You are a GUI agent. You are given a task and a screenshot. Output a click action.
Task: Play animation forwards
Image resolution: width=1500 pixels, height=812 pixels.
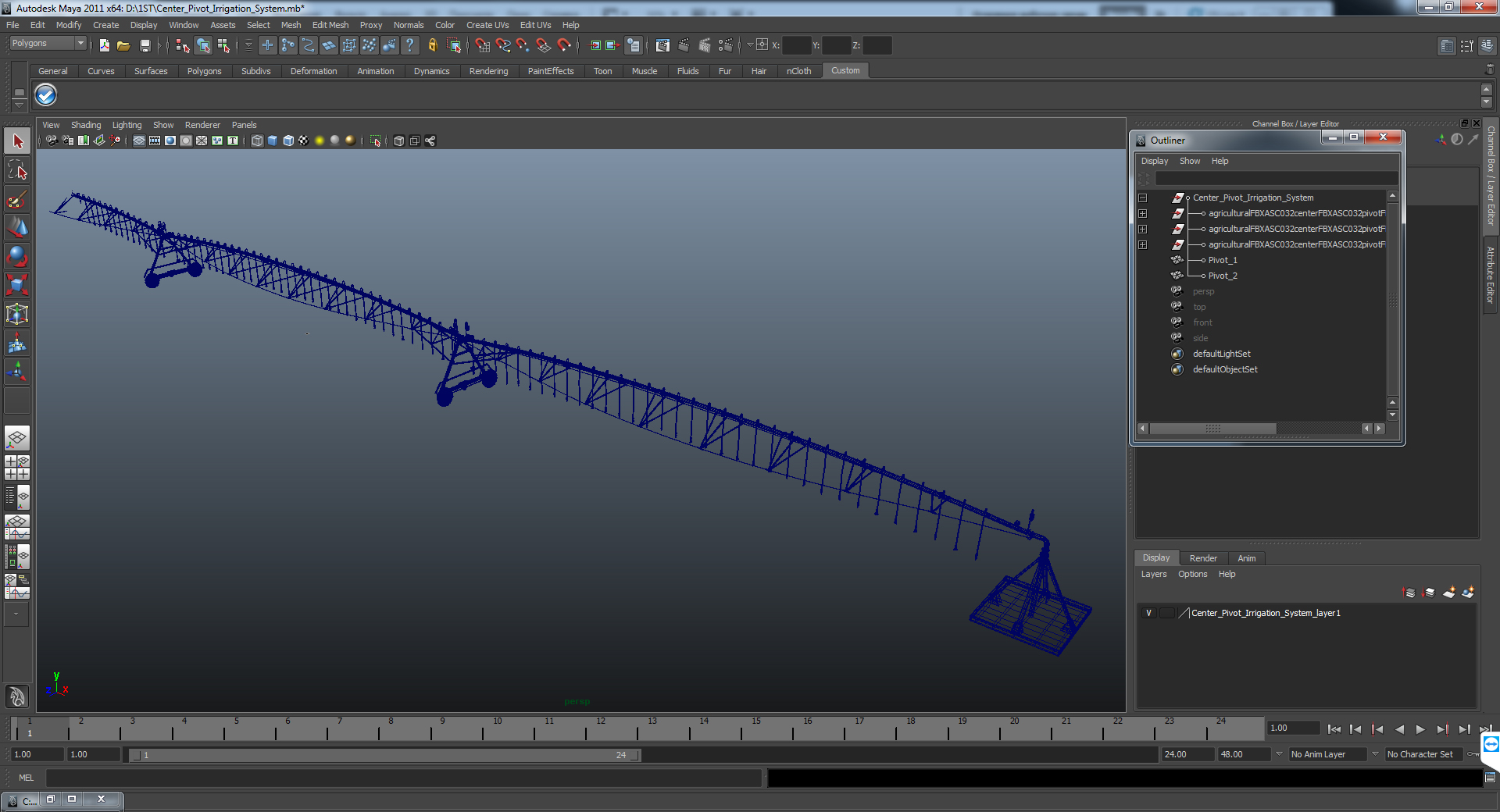1420,729
